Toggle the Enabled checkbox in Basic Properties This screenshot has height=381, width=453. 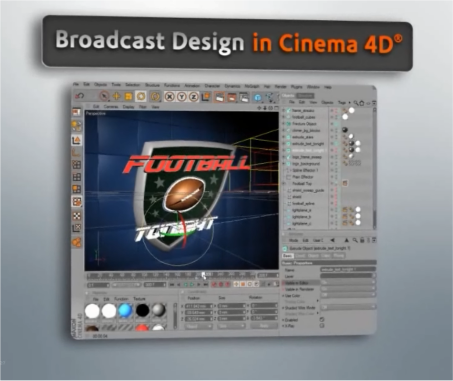click(322, 319)
